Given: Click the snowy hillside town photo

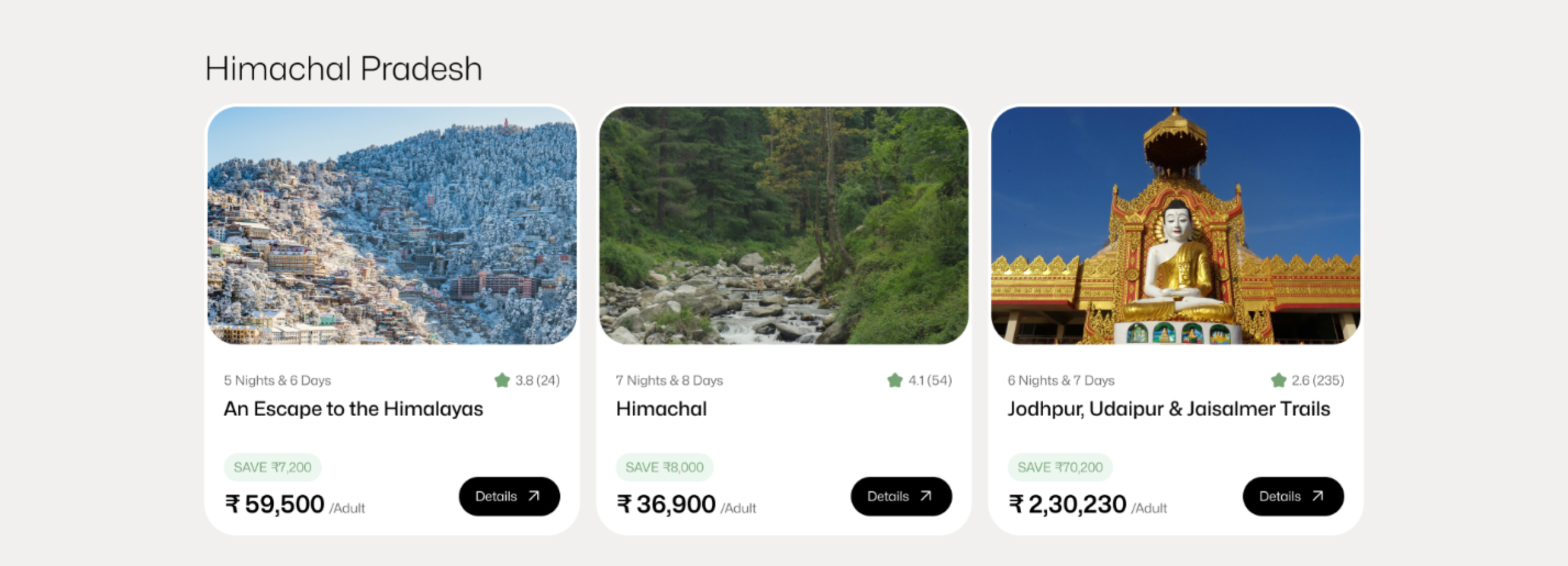Looking at the screenshot, I should coord(392,225).
